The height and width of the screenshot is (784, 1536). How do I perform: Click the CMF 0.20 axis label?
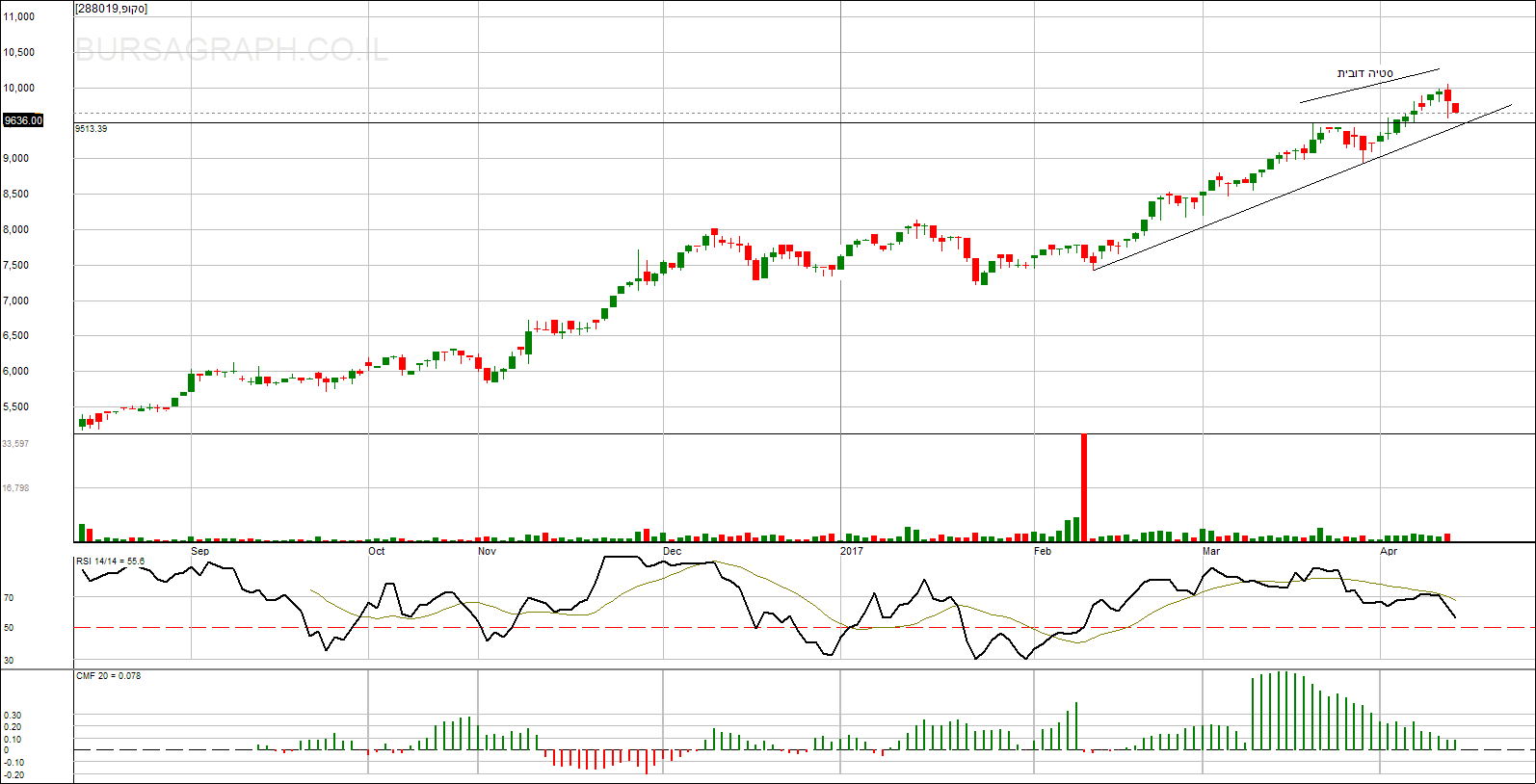(13, 727)
